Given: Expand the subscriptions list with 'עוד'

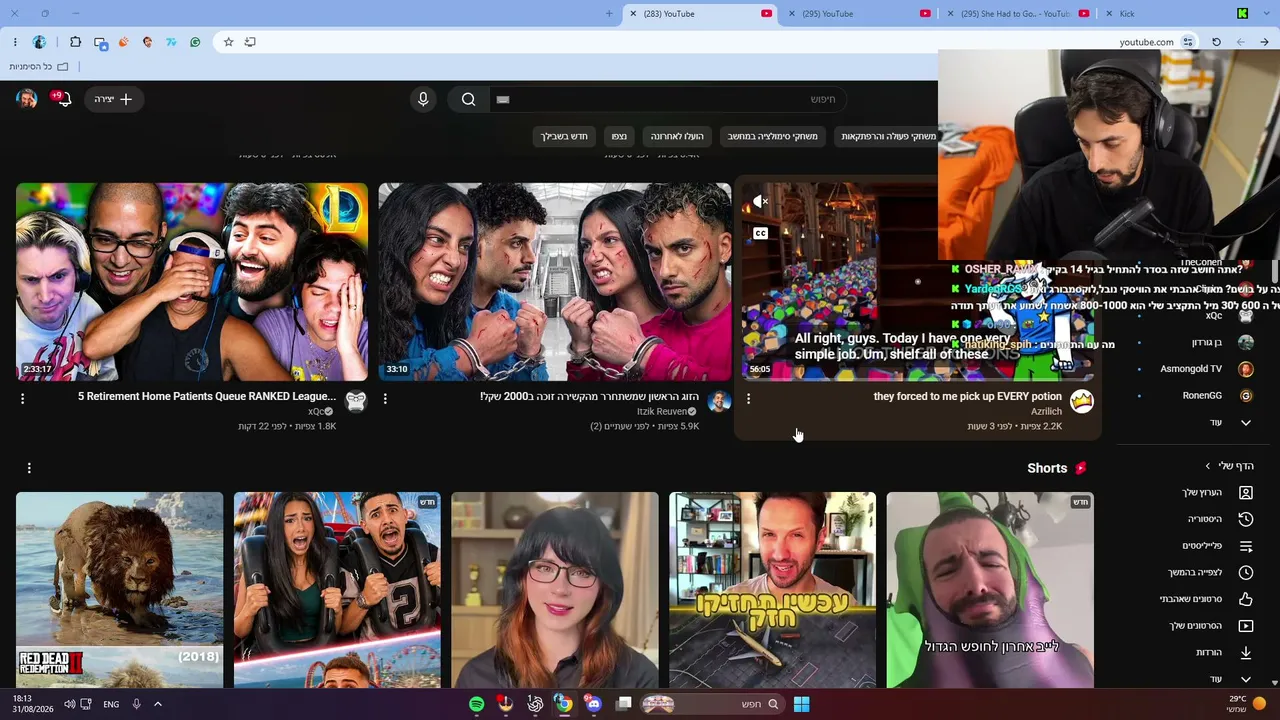Looking at the screenshot, I should [x=1230, y=423].
